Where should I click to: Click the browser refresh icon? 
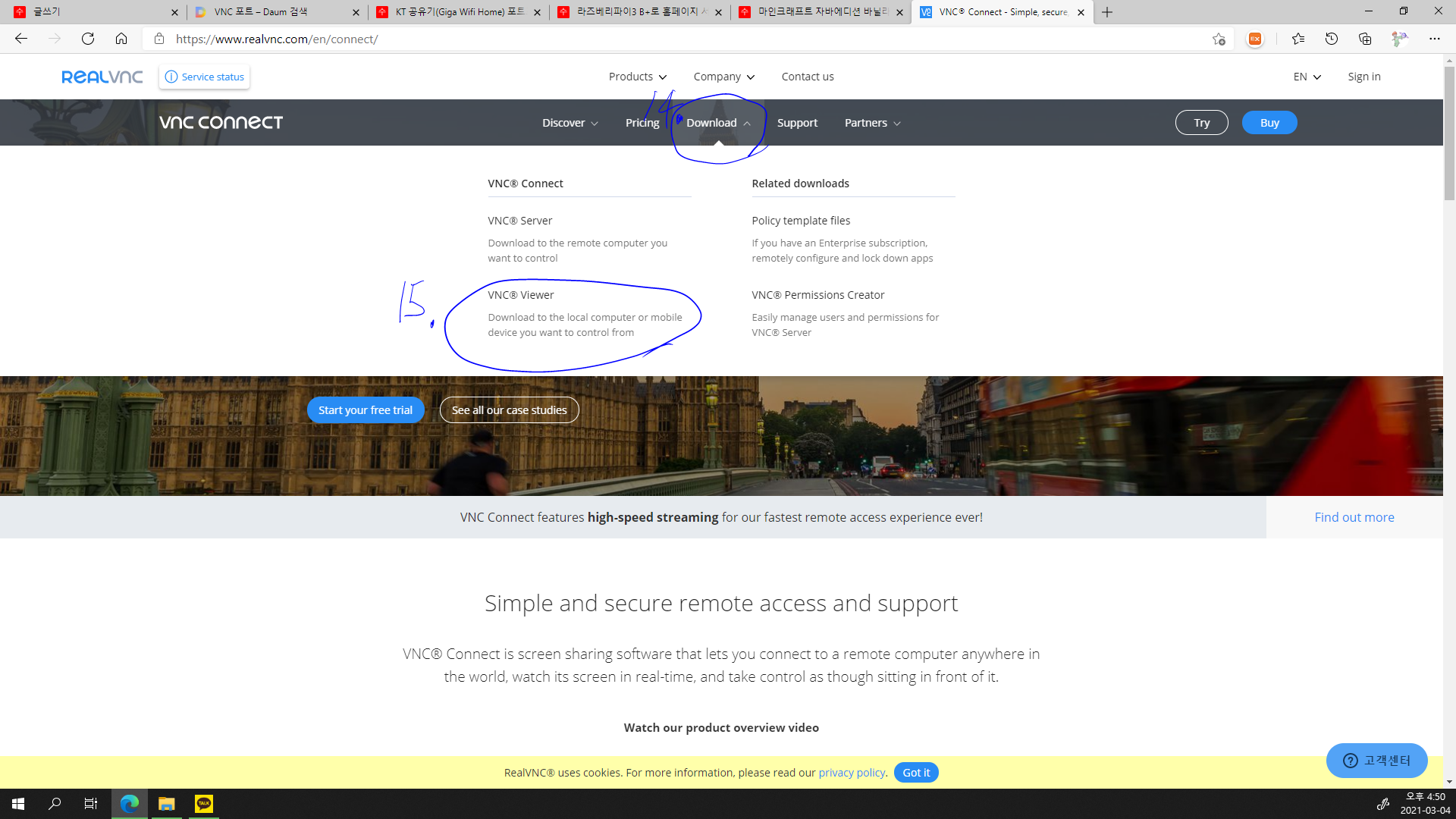coord(88,39)
